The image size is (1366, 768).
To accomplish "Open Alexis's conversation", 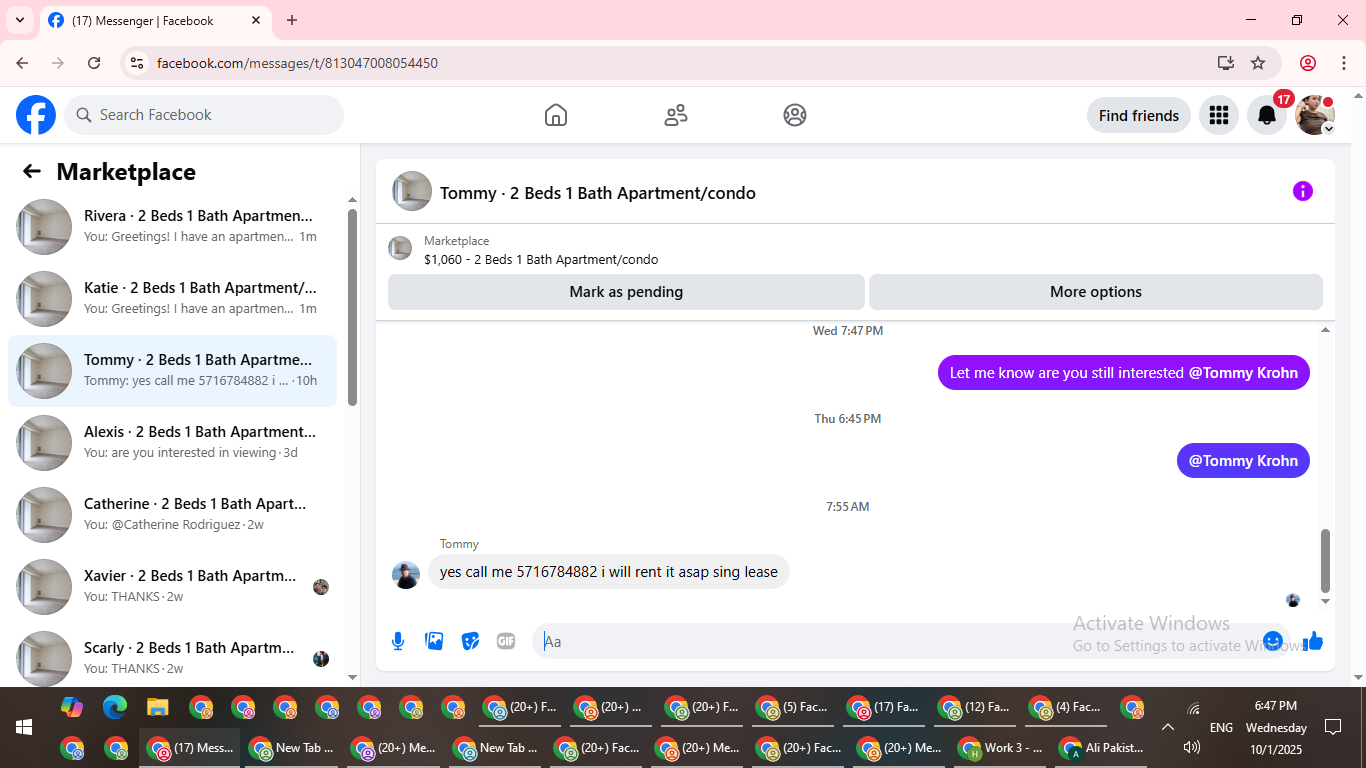I will [x=173, y=443].
